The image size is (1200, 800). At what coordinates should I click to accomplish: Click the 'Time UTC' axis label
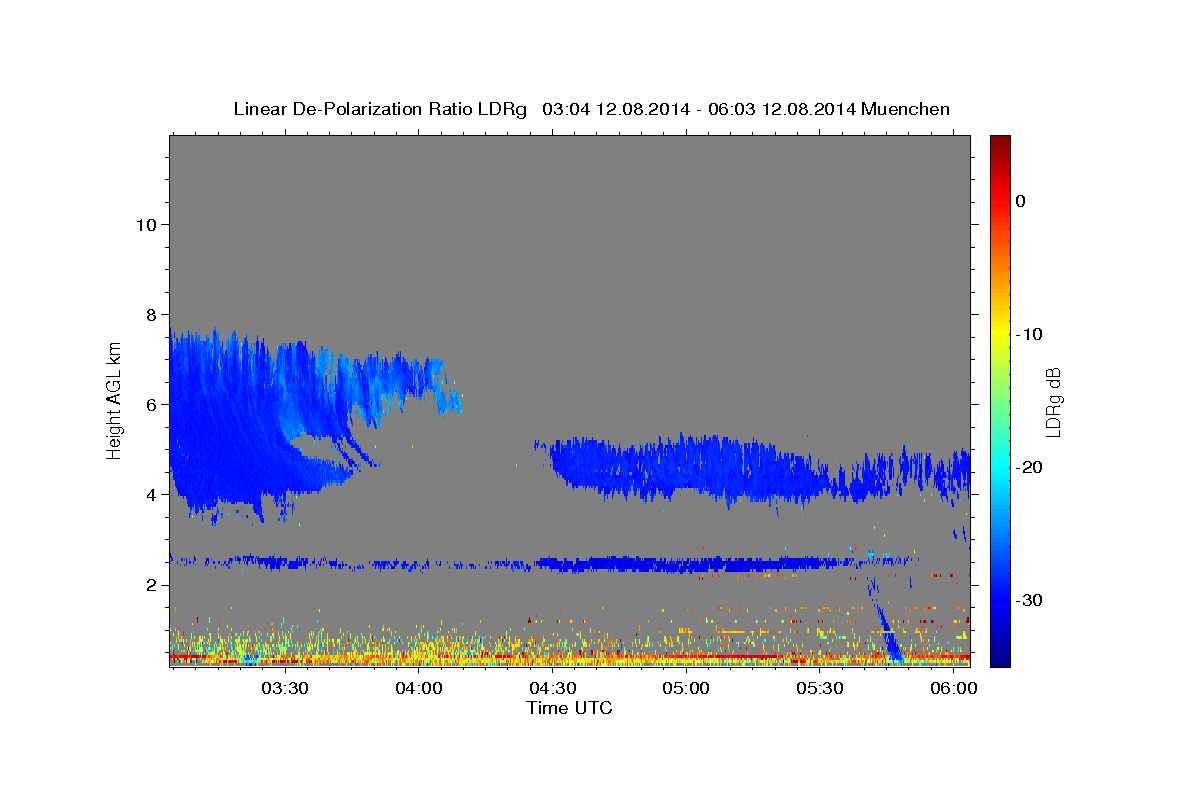coord(569,708)
